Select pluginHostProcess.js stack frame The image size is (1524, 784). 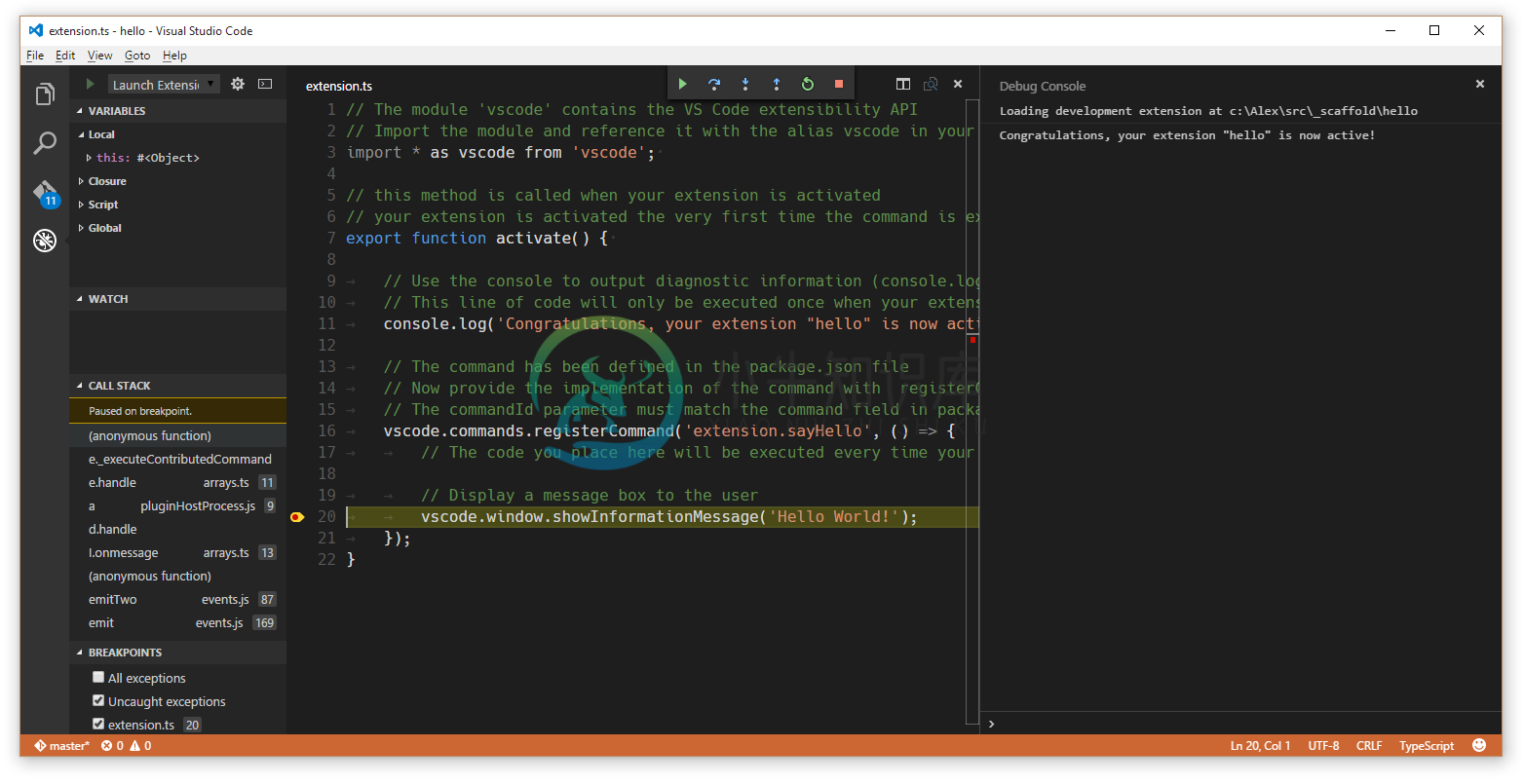click(178, 505)
